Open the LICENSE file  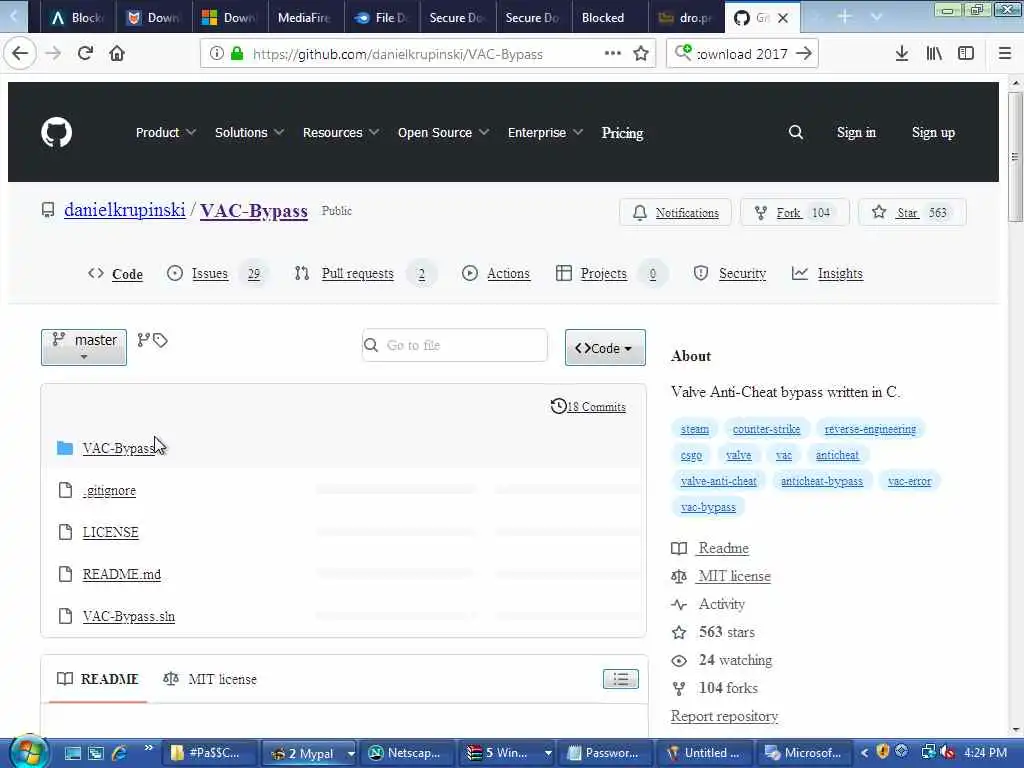[x=110, y=532]
